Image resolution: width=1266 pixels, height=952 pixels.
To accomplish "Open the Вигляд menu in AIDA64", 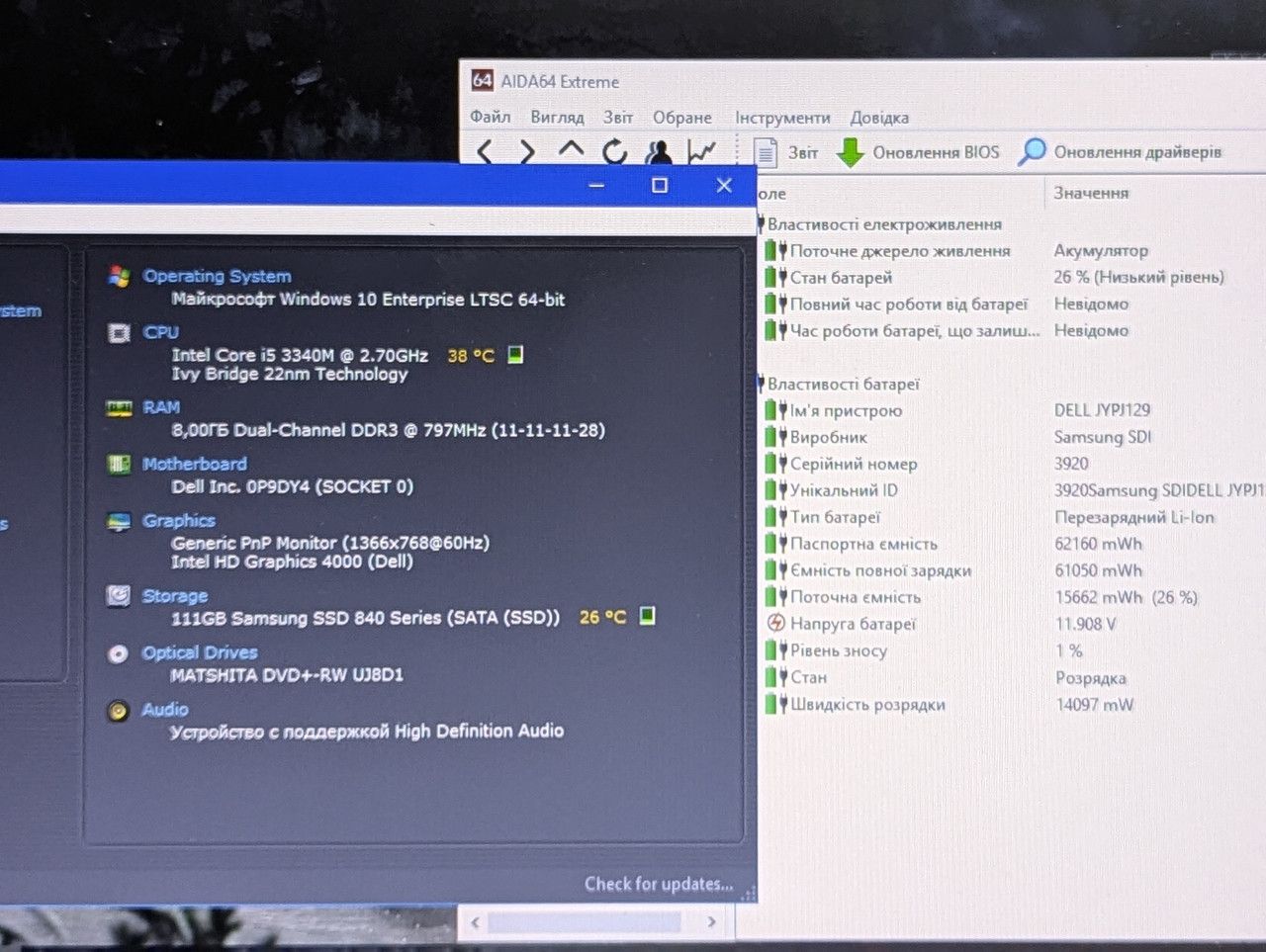I will coord(557,117).
